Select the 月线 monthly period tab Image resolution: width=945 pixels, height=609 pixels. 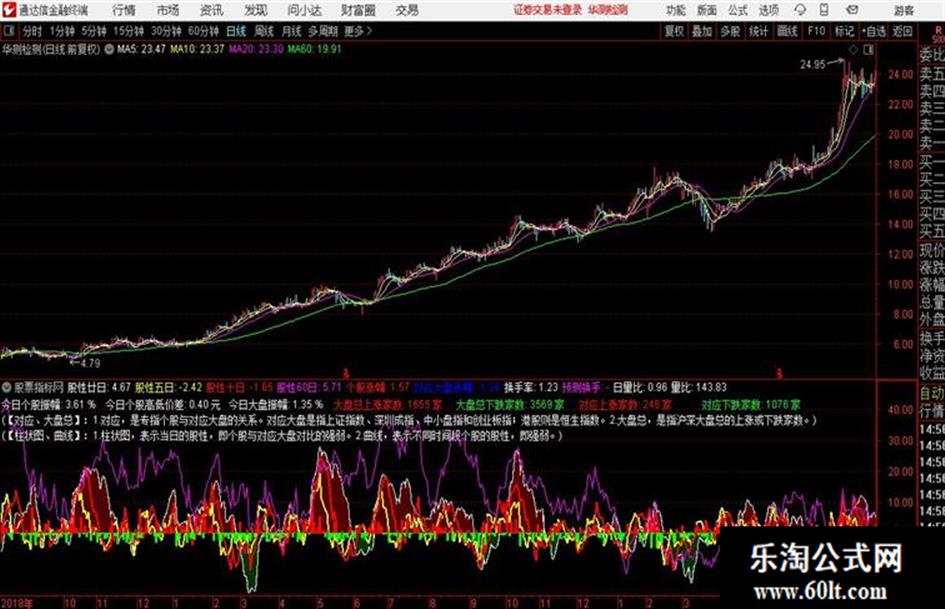tap(292, 31)
